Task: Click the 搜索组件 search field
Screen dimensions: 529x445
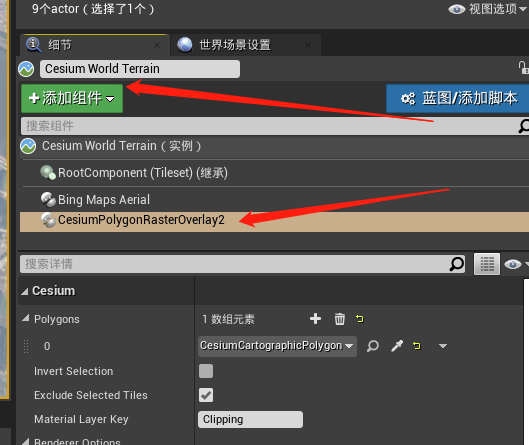Action: (270, 126)
